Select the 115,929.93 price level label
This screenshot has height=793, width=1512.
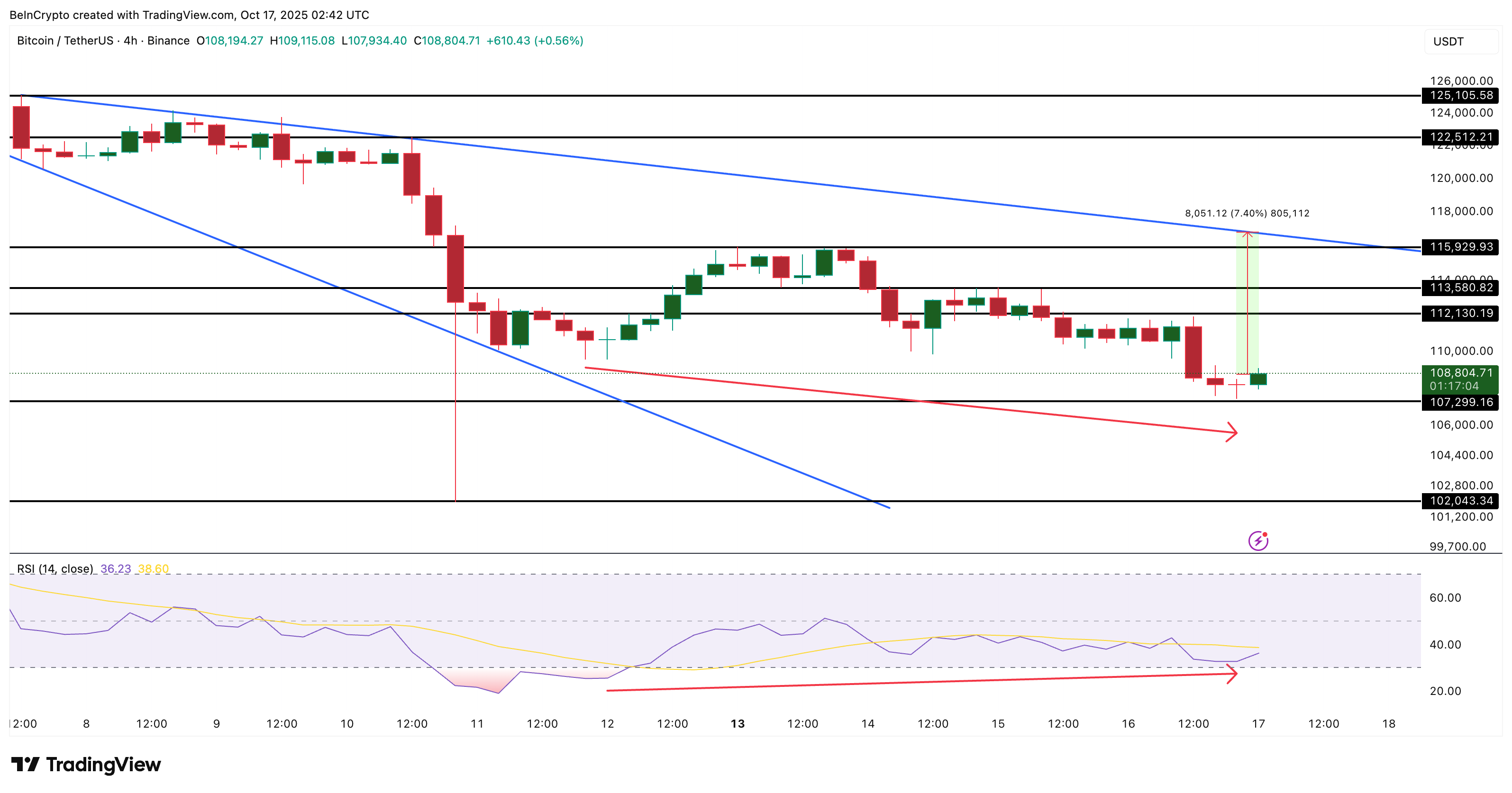click(x=1460, y=247)
